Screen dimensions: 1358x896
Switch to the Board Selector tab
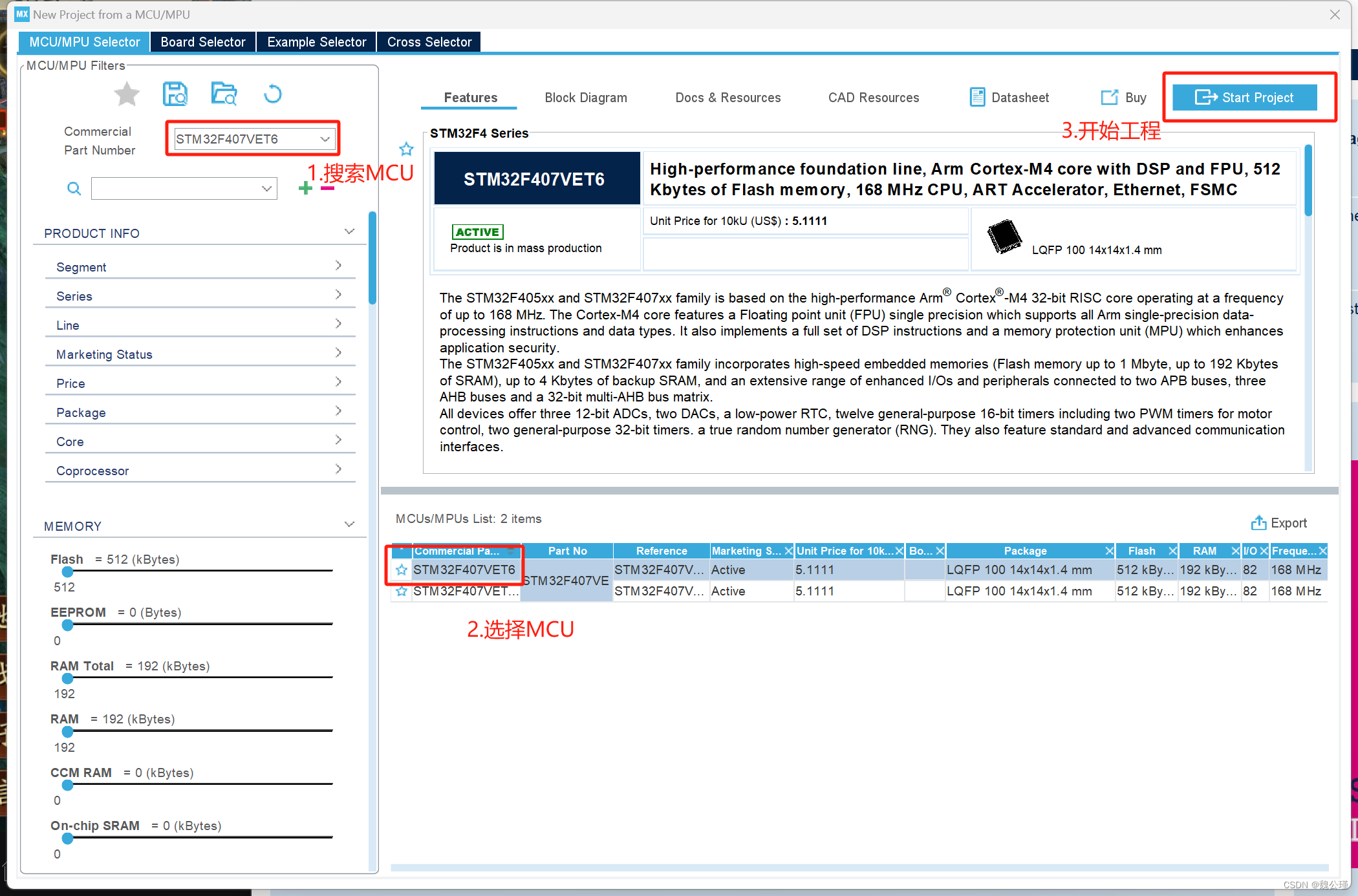(x=203, y=42)
